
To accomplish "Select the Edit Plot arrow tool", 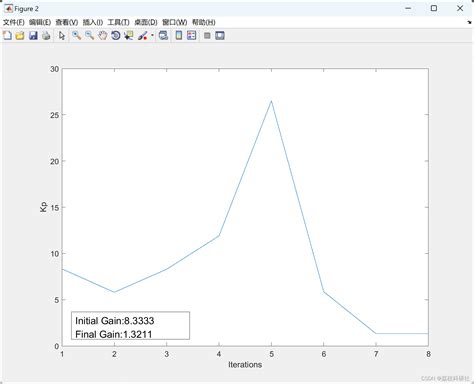I will pyautogui.click(x=62, y=35).
